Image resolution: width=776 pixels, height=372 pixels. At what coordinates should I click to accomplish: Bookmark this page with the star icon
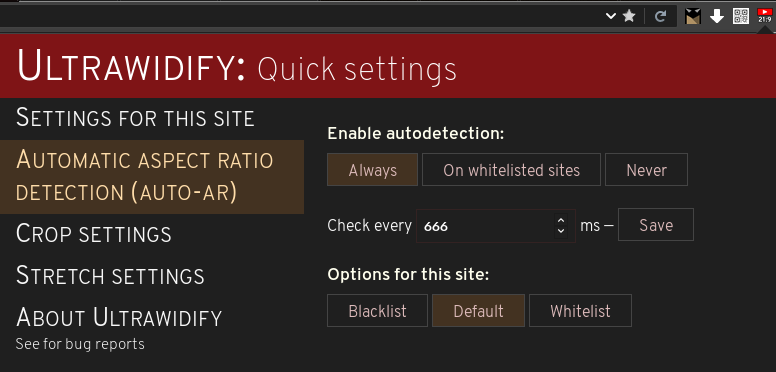pos(629,16)
